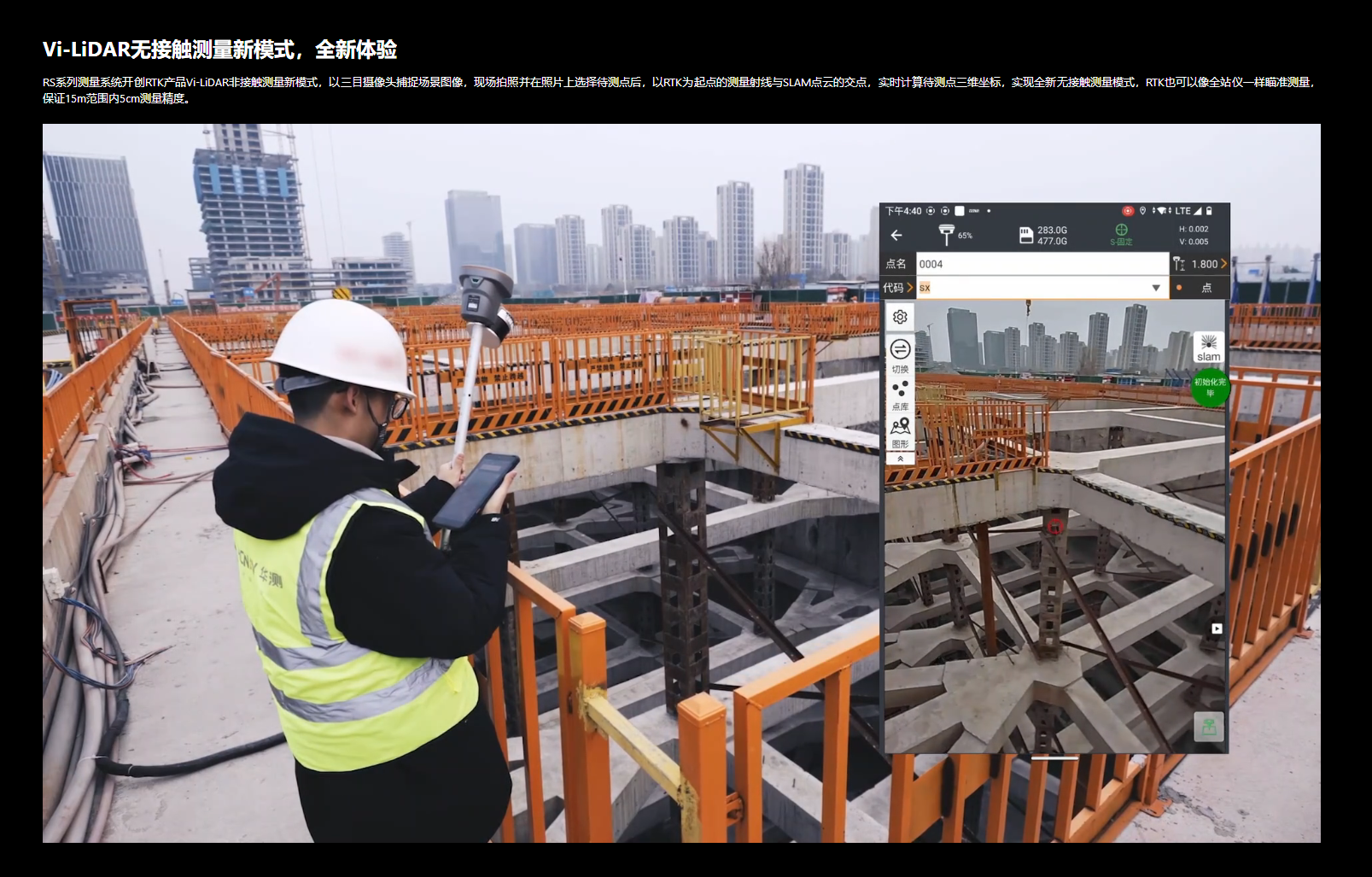Tap the slam icon on the camera view
Screen dimensions: 1372x877
1208,348
